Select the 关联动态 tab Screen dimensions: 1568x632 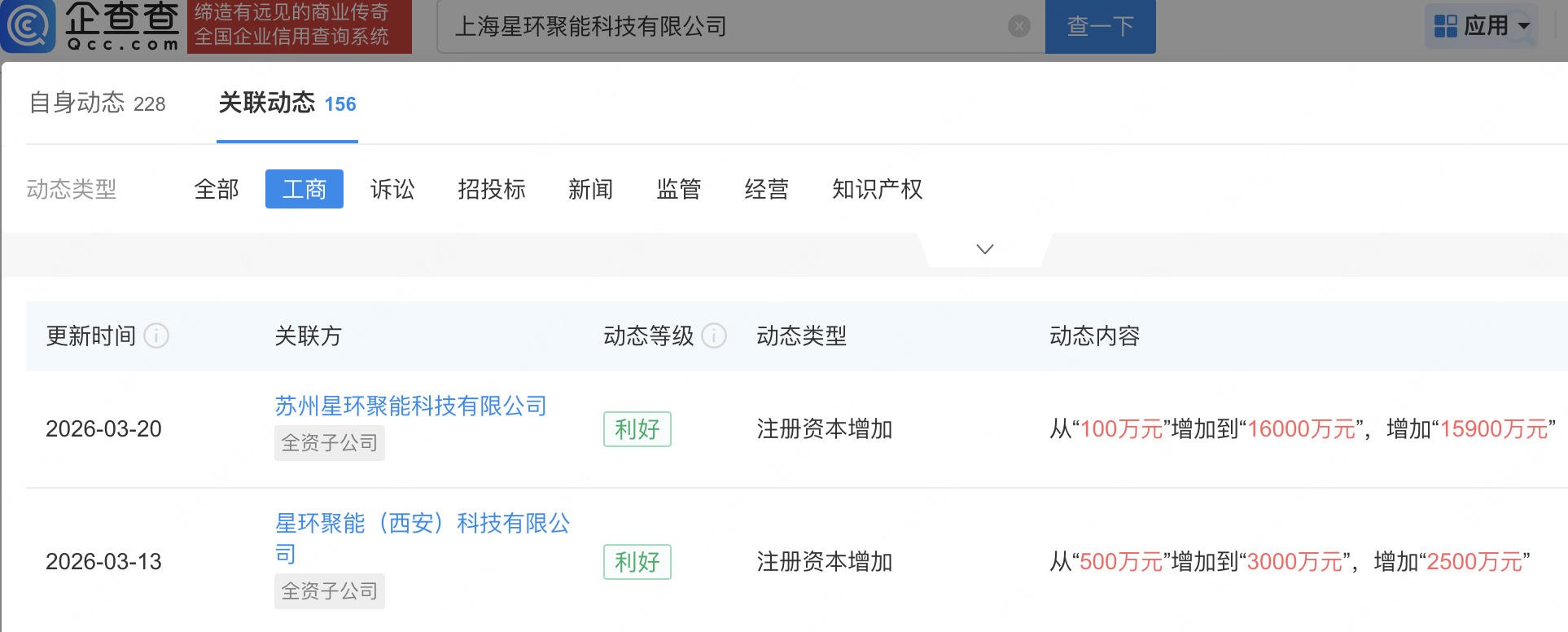pyautogui.click(x=287, y=103)
